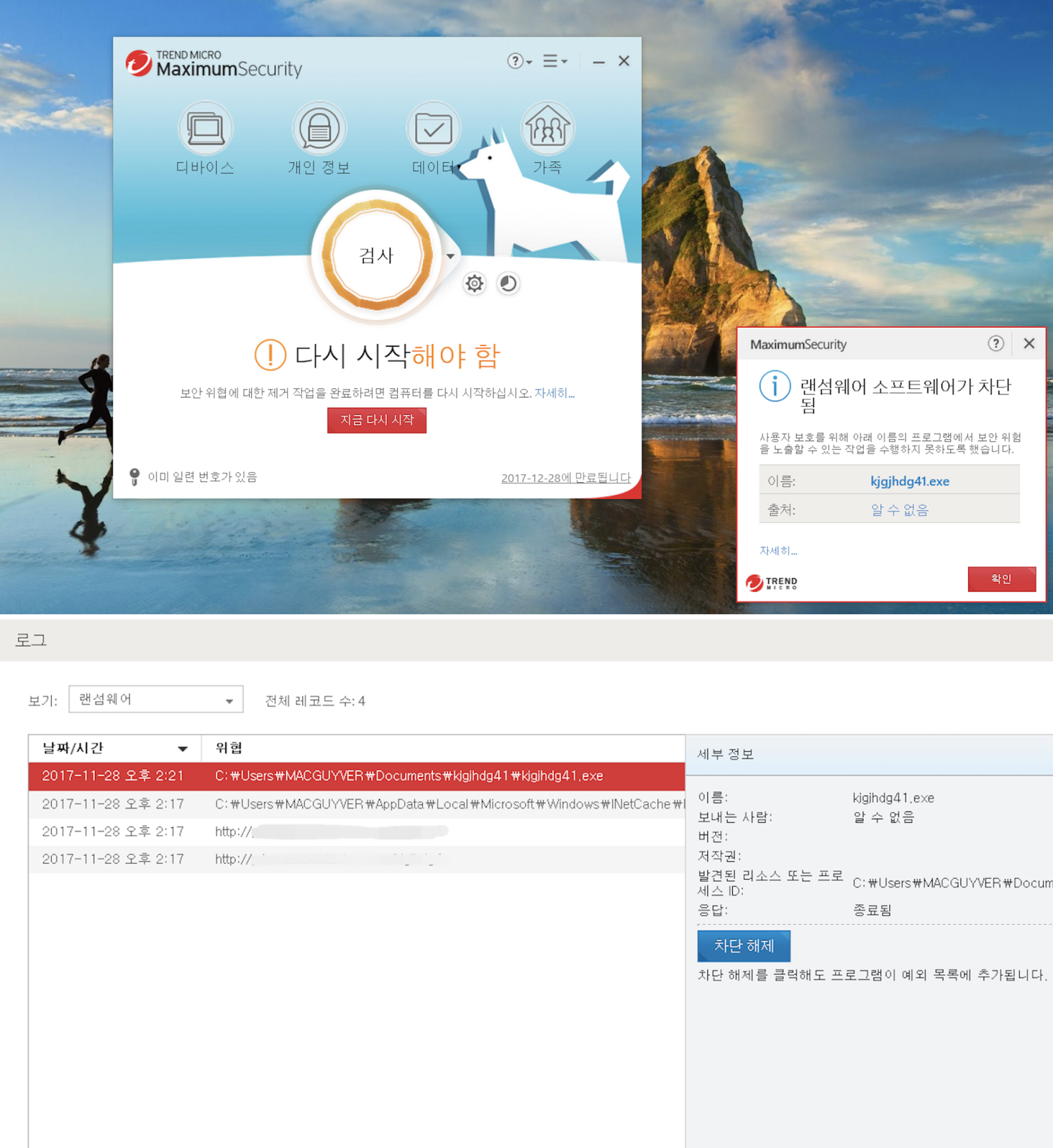The image size is (1053, 1148).
Task: Click the 위협 column header
Action: pyautogui.click(x=443, y=748)
